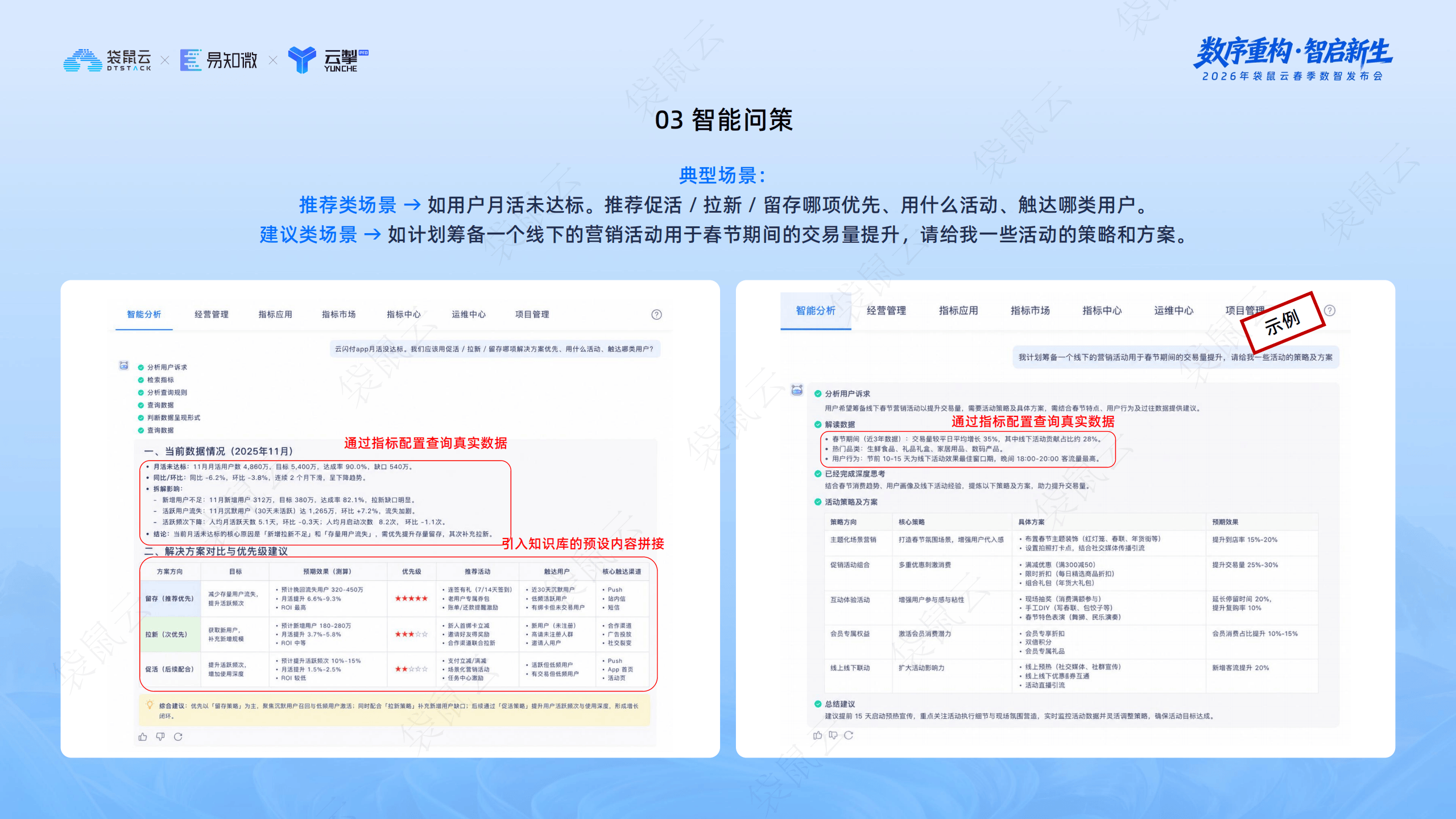
Task: Click the 典型场景 heading
Action: [x=722, y=175]
